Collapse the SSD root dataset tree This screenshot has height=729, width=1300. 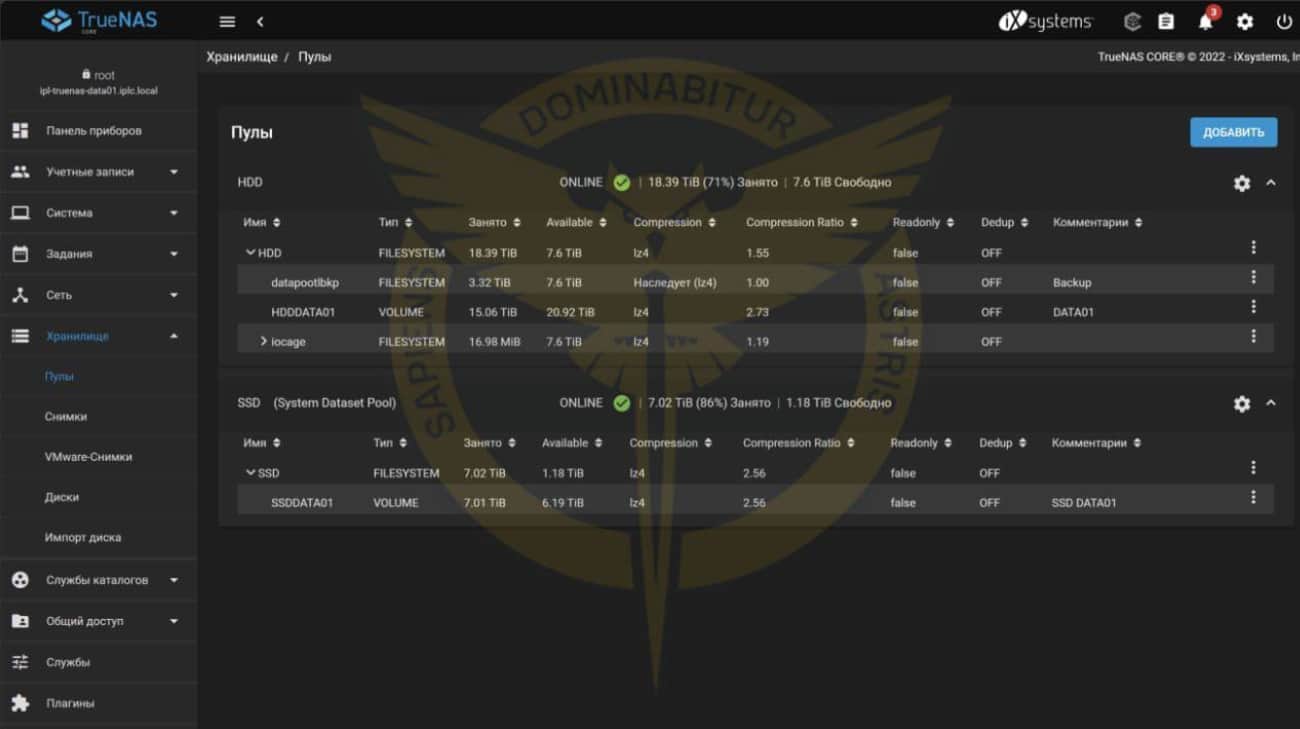point(250,473)
